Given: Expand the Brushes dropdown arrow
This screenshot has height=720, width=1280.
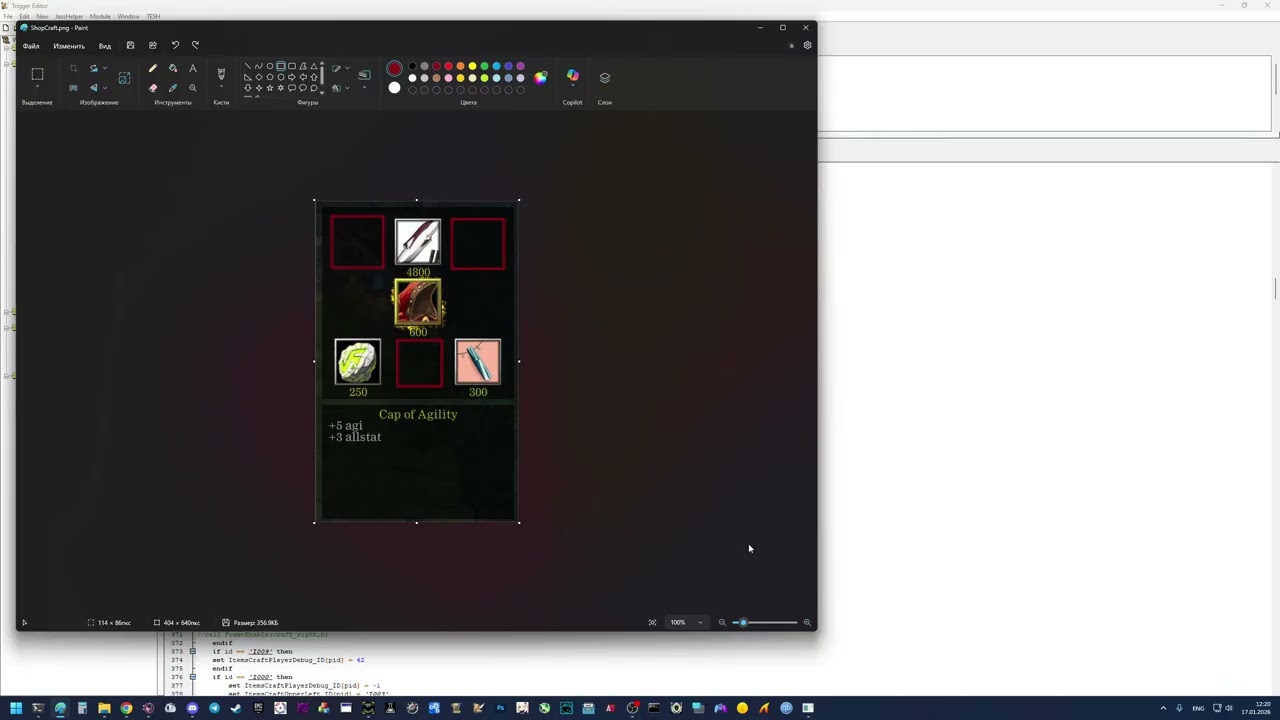Looking at the screenshot, I should 221,87.
